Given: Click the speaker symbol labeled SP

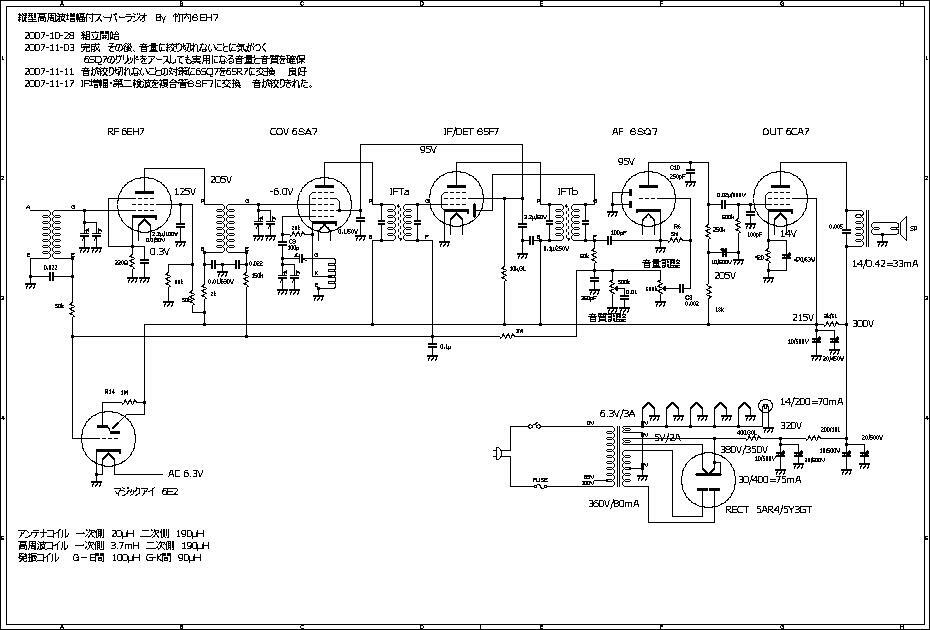Looking at the screenshot, I should coord(904,227).
